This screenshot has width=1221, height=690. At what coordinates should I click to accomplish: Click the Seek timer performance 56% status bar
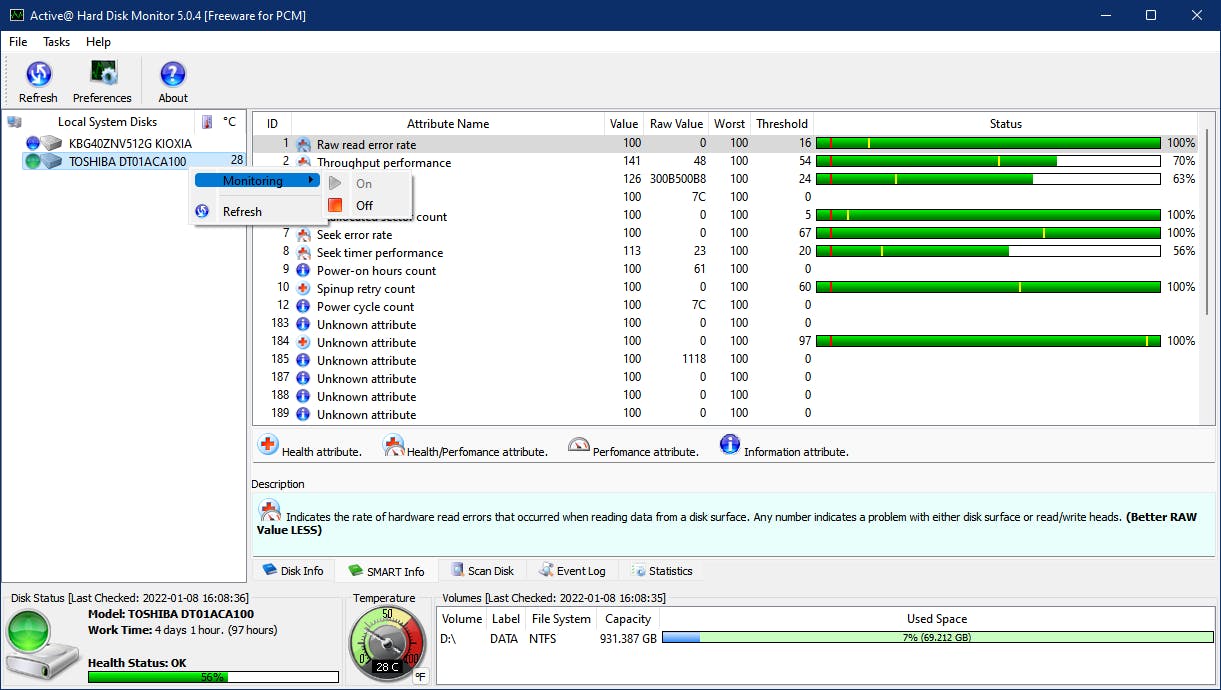[x=988, y=251]
